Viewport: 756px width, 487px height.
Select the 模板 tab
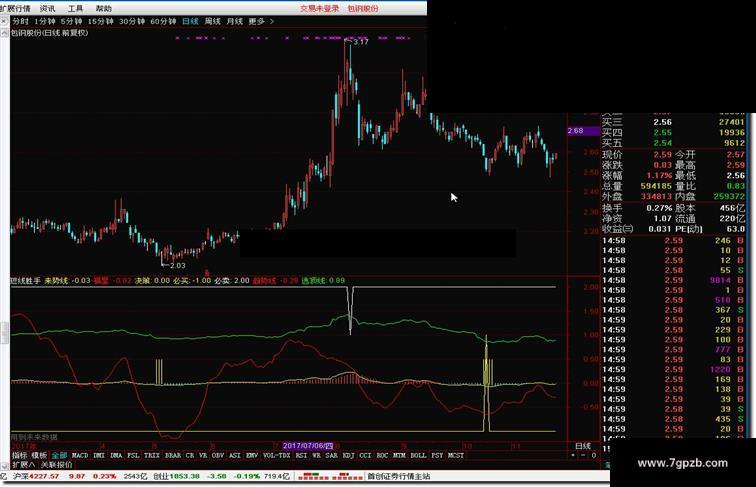pos(40,455)
